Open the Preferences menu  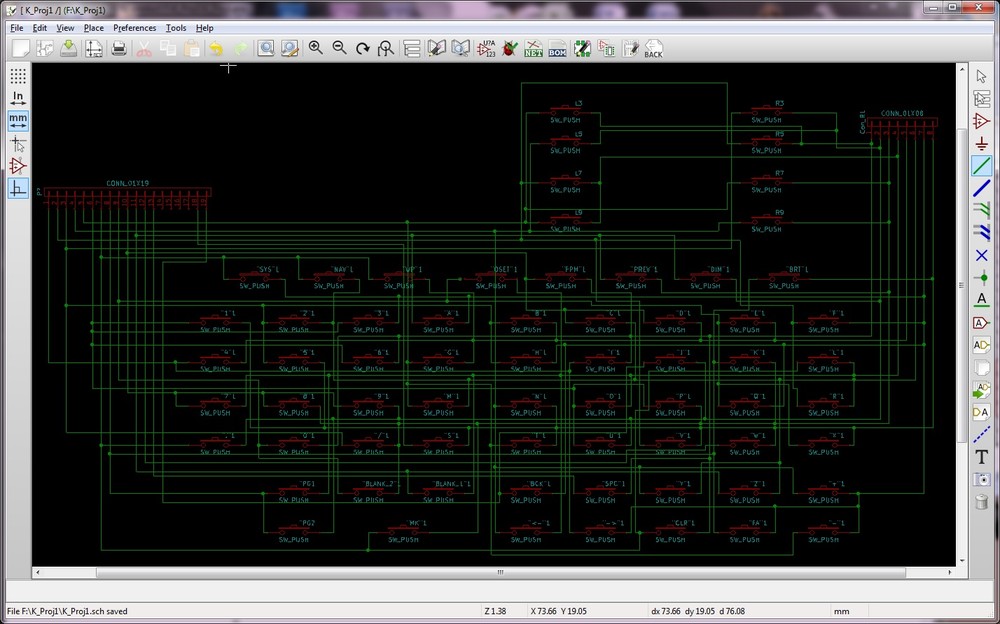coord(134,28)
